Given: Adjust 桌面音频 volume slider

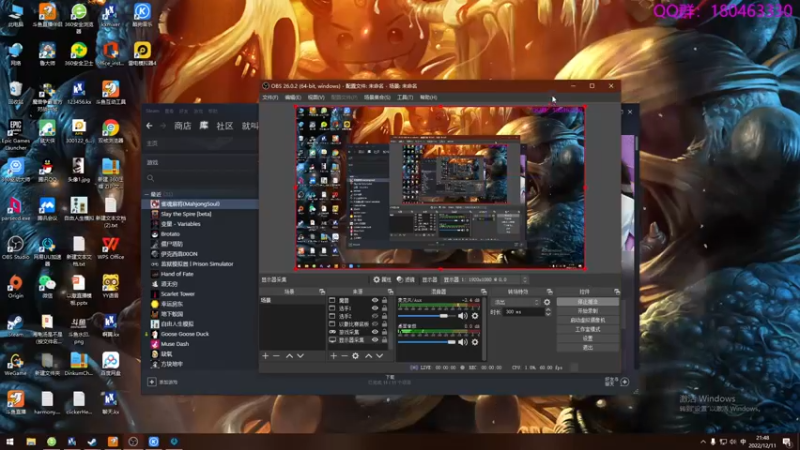Looking at the screenshot, I should point(427,342).
